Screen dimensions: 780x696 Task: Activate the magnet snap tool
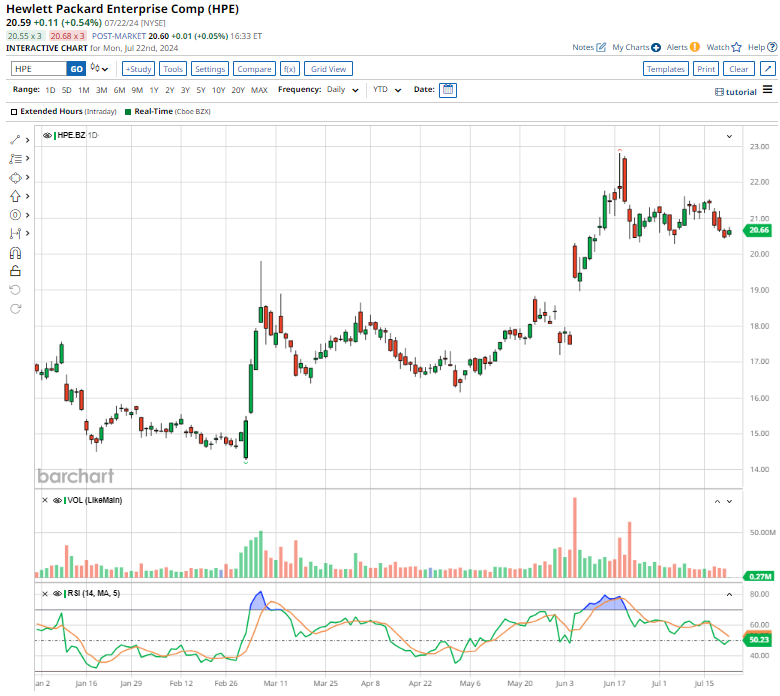[x=15, y=252]
